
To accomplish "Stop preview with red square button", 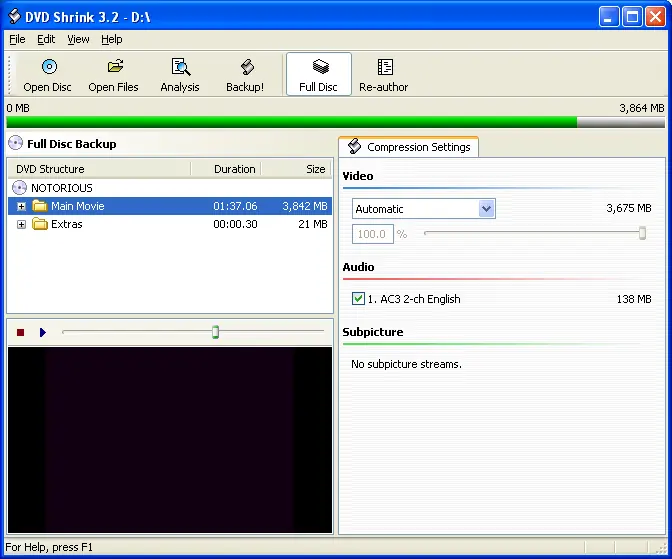I will (x=20, y=332).
